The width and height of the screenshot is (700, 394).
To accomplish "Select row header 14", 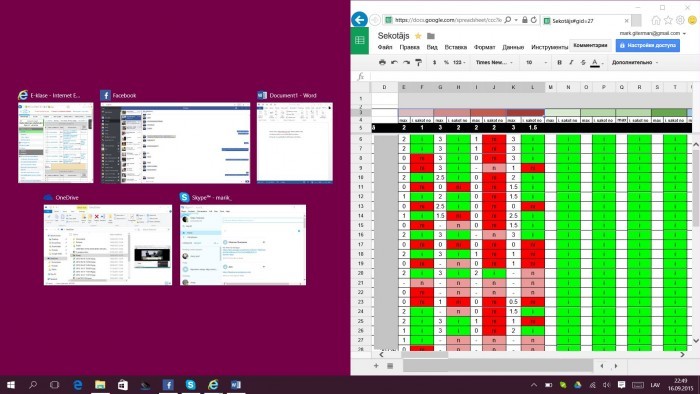I will pyautogui.click(x=361, y=216).
